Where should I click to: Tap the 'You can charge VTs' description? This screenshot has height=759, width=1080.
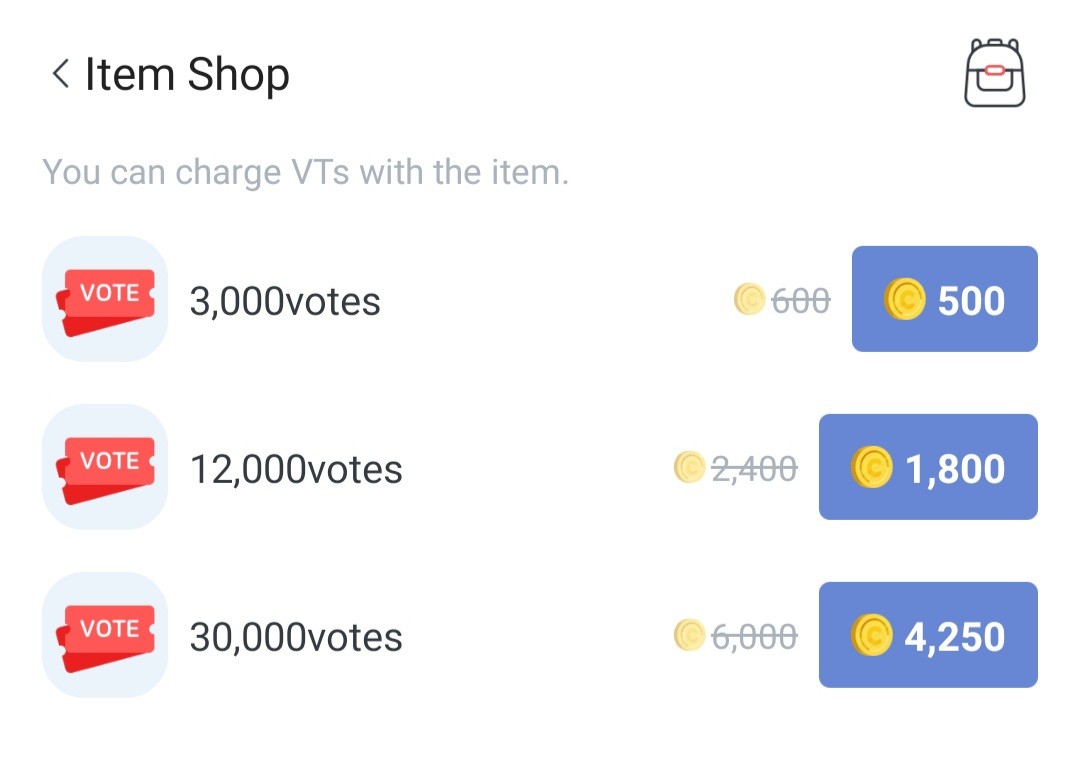coord(305,173)
